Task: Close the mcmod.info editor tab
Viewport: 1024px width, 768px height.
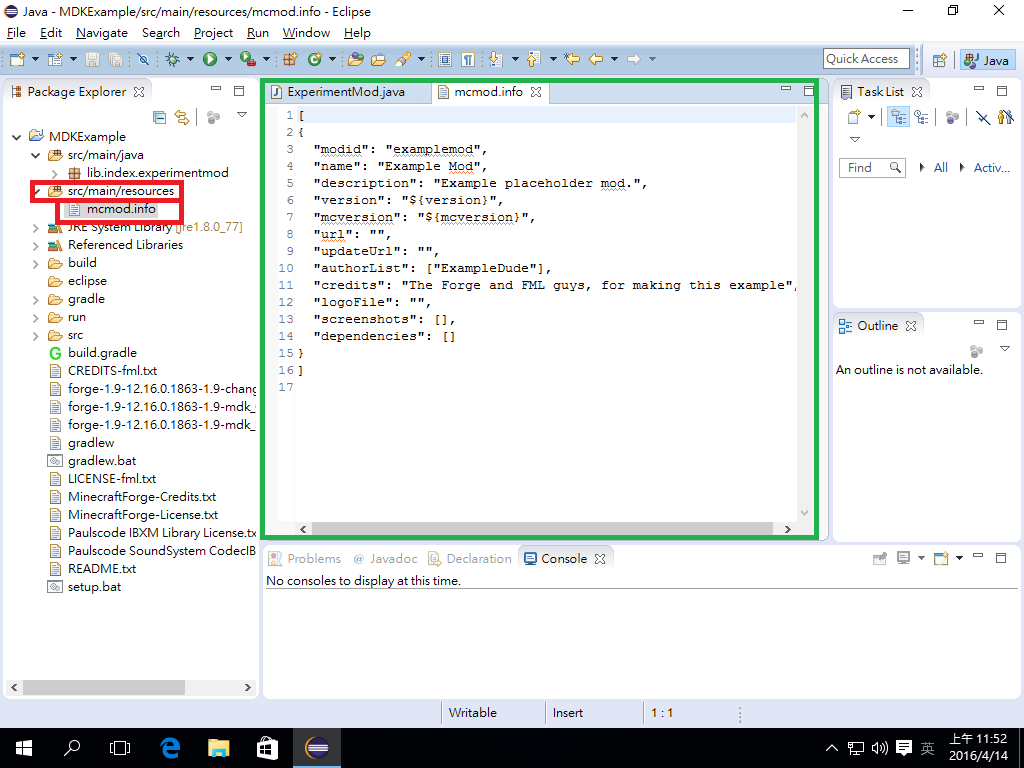Action: point(536,92)
